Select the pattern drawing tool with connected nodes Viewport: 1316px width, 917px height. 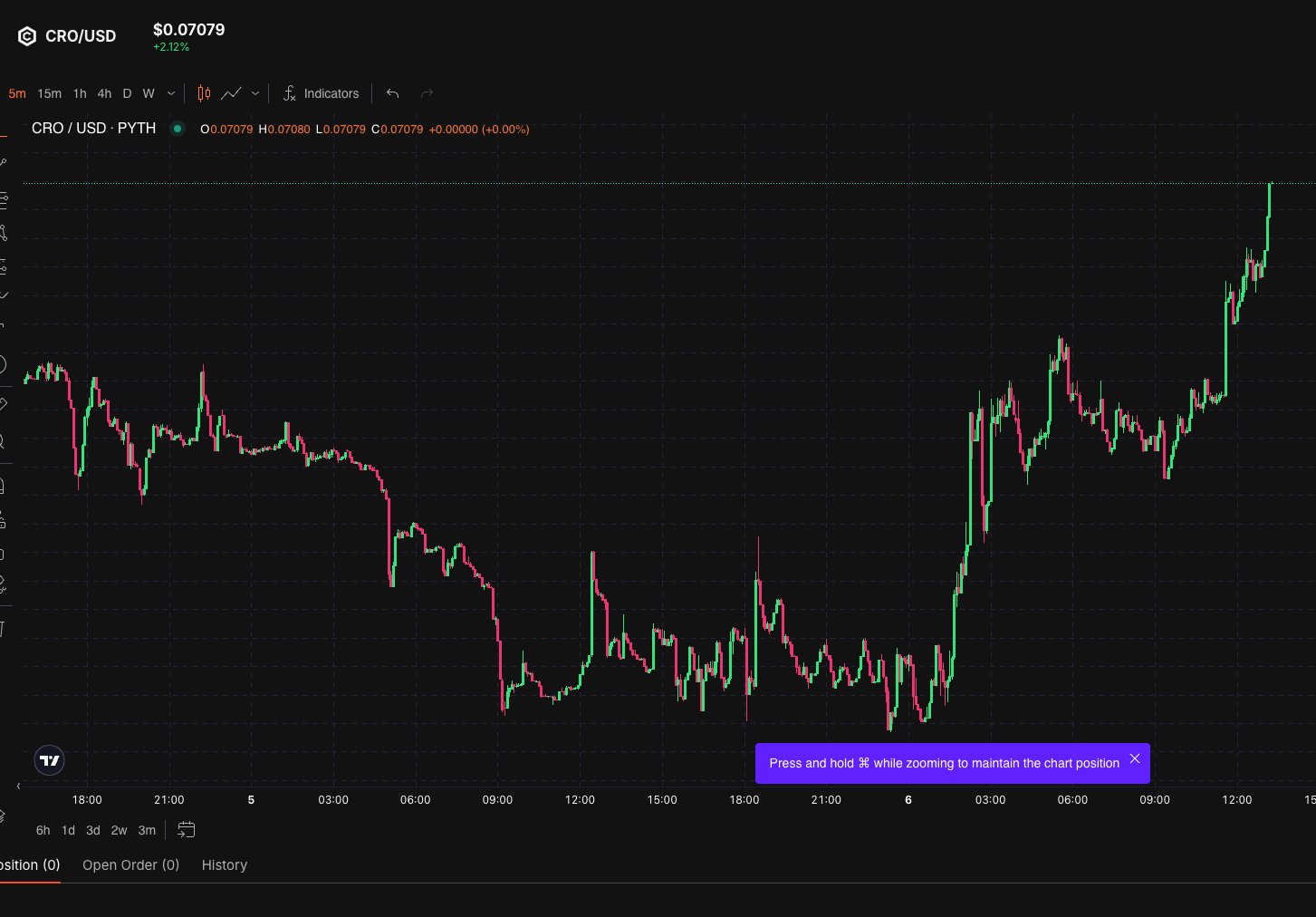click(x=3, y=233)
